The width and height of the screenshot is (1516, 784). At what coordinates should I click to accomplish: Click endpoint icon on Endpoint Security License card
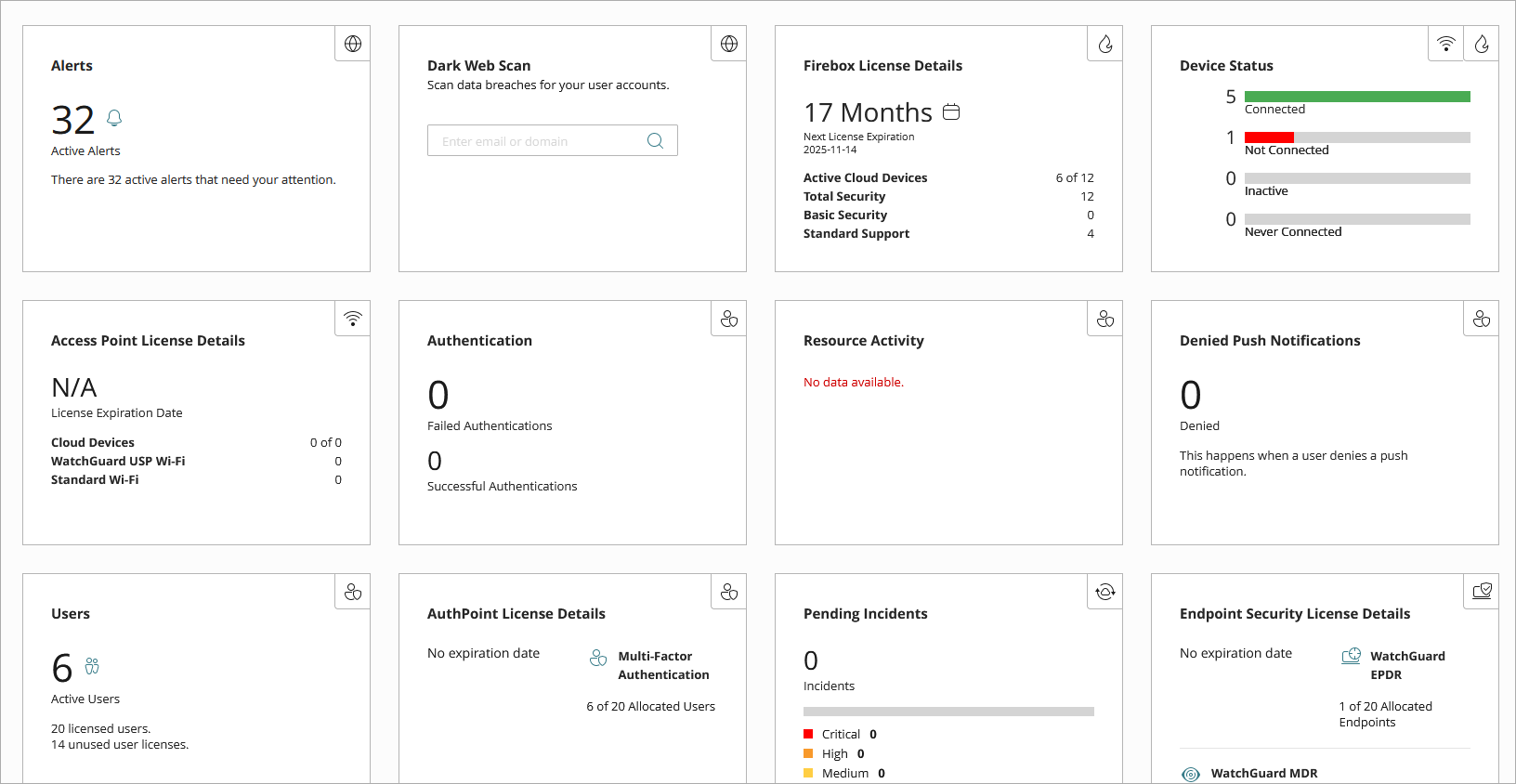pyautogui.click(x=1482, y=592)
